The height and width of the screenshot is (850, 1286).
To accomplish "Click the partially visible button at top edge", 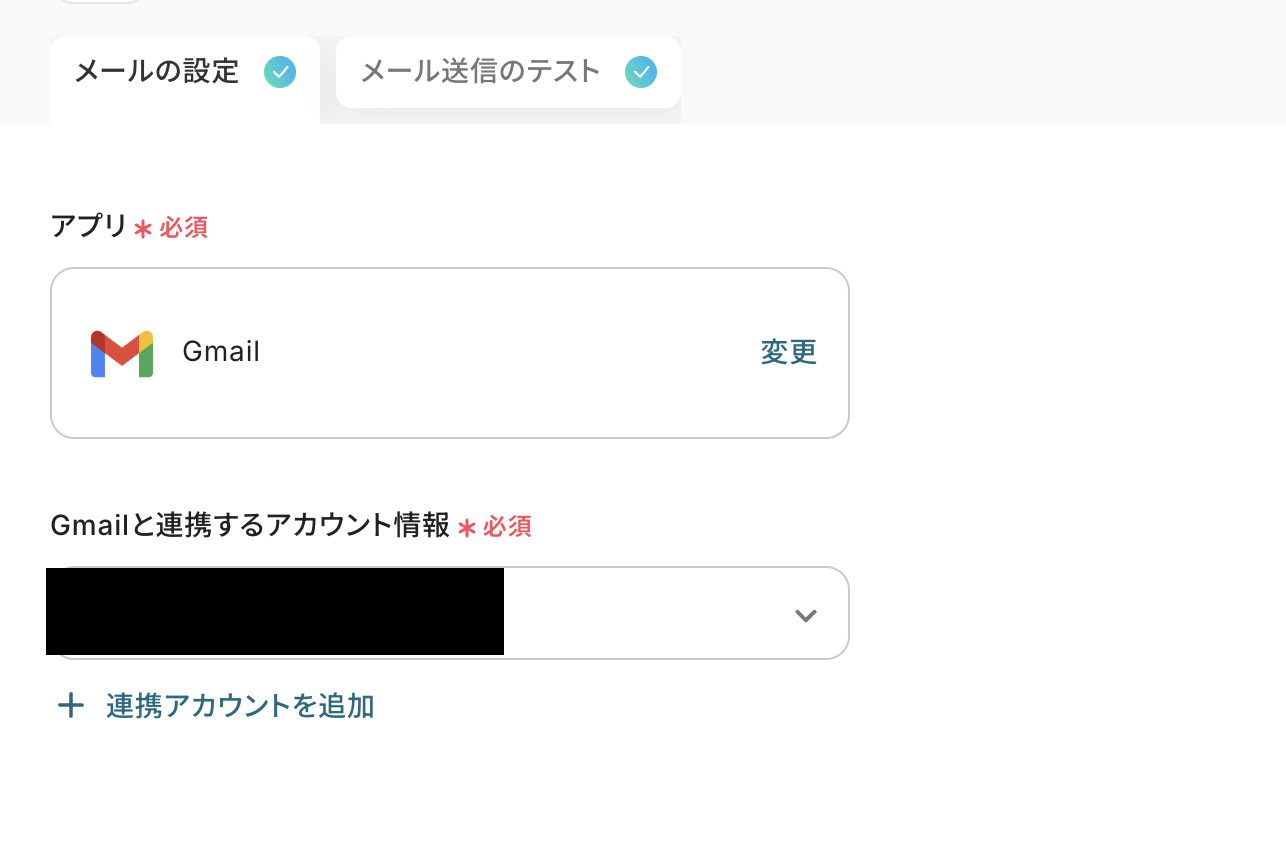I will click(100, 2).
